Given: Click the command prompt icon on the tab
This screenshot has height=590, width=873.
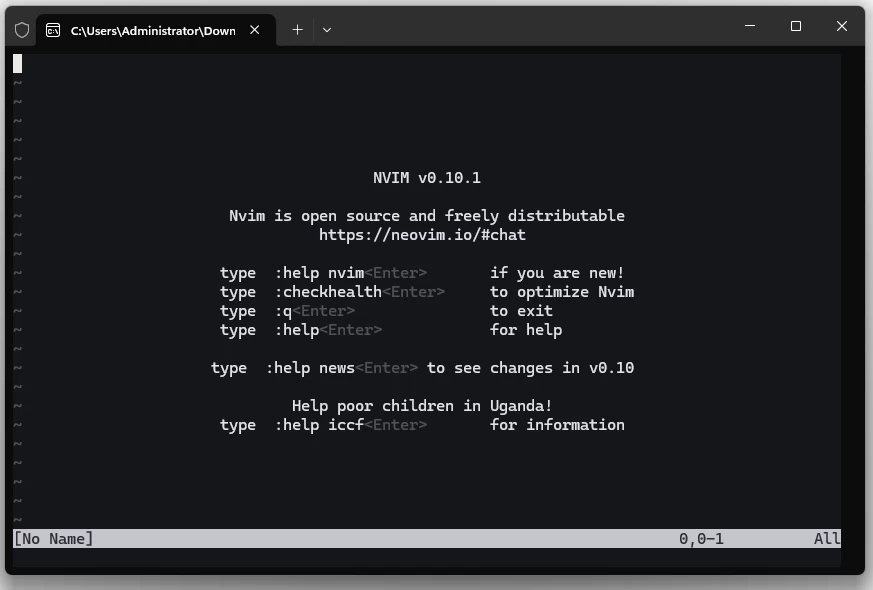Looking at the screenshot, I should (x=53, y=30).
